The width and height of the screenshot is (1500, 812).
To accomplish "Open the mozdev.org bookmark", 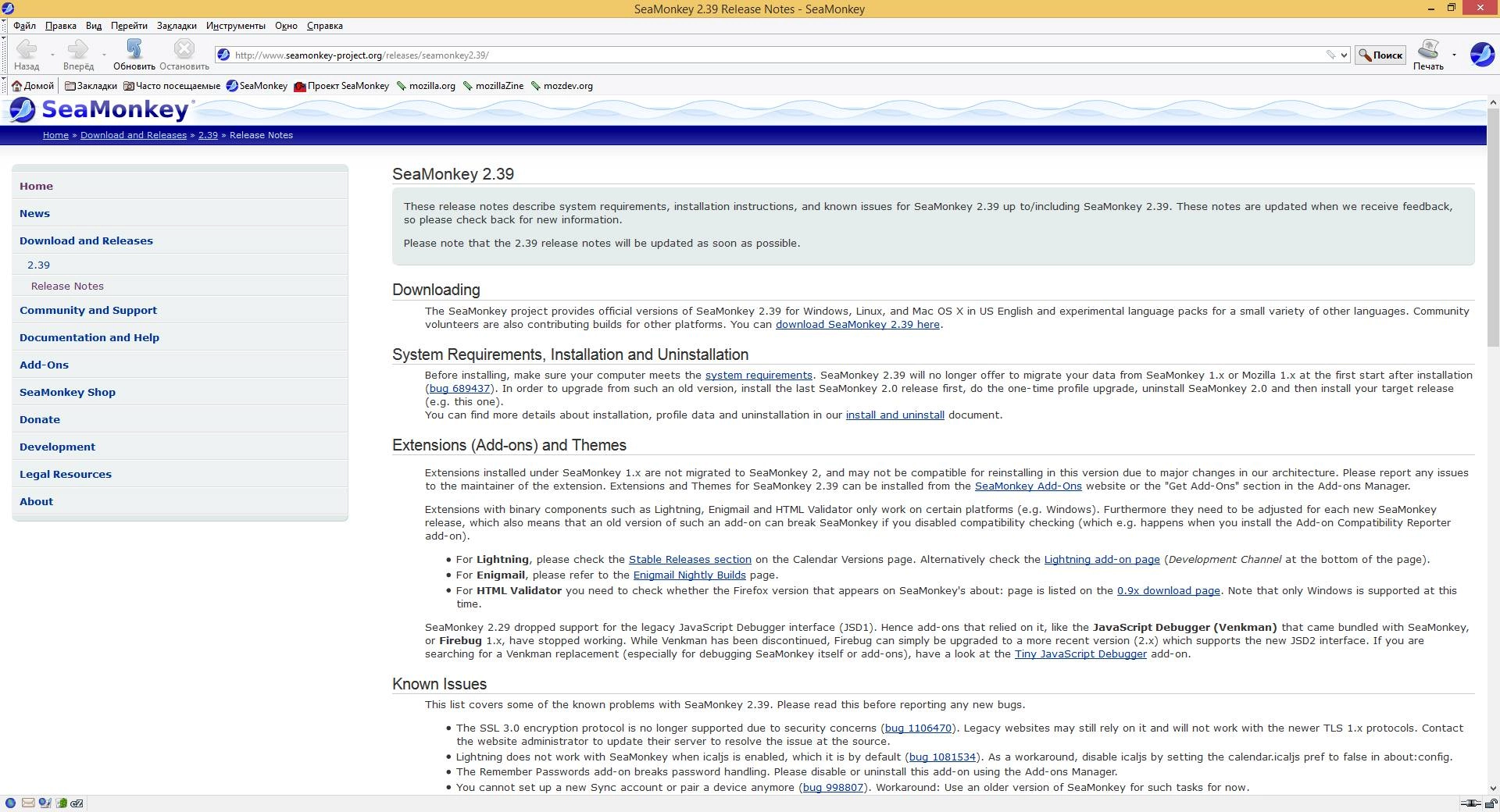I will click(x=562, y=86).
